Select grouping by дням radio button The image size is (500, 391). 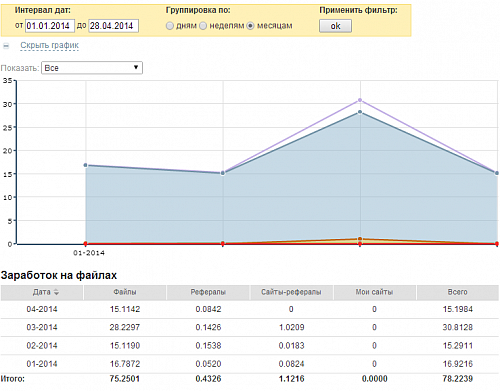(x=170, y=26)
